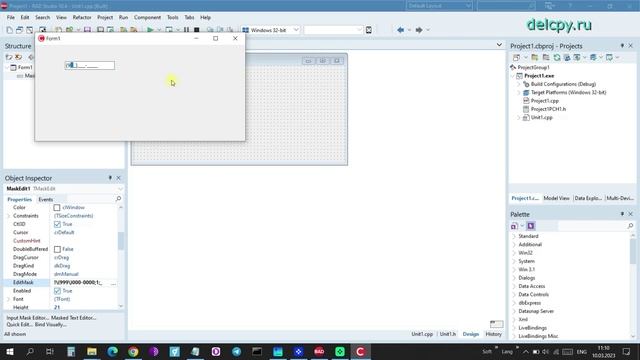Click the Input Mask Editor link
The height and width of the screenshot is (360, 640).
pyautogui.click(x=27, y=318)
